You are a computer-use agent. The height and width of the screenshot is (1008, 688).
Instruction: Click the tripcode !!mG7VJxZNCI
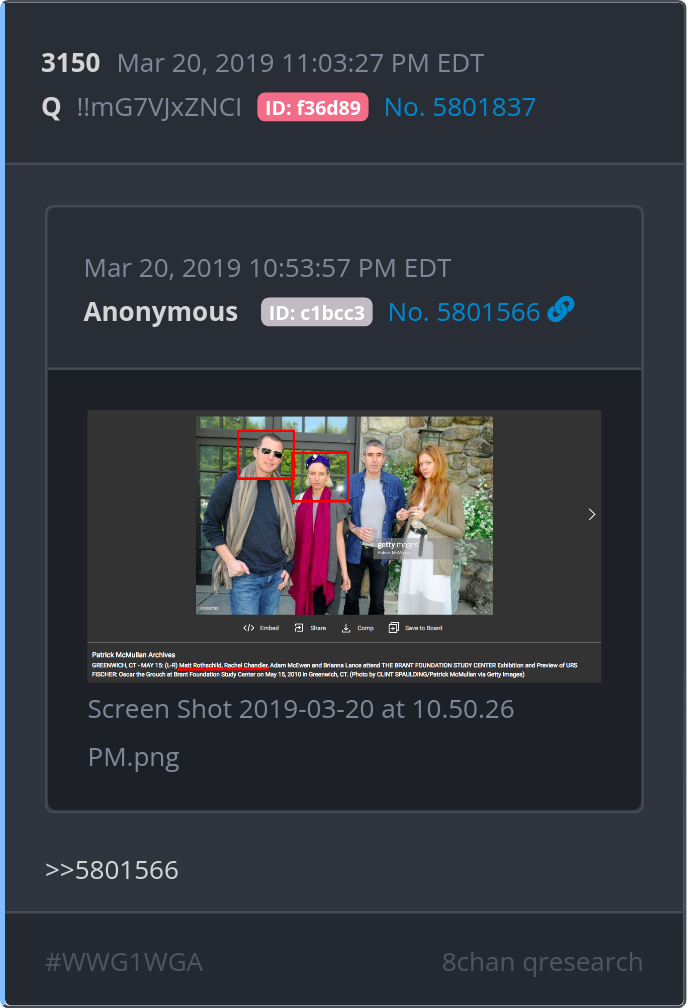(159, 107)
